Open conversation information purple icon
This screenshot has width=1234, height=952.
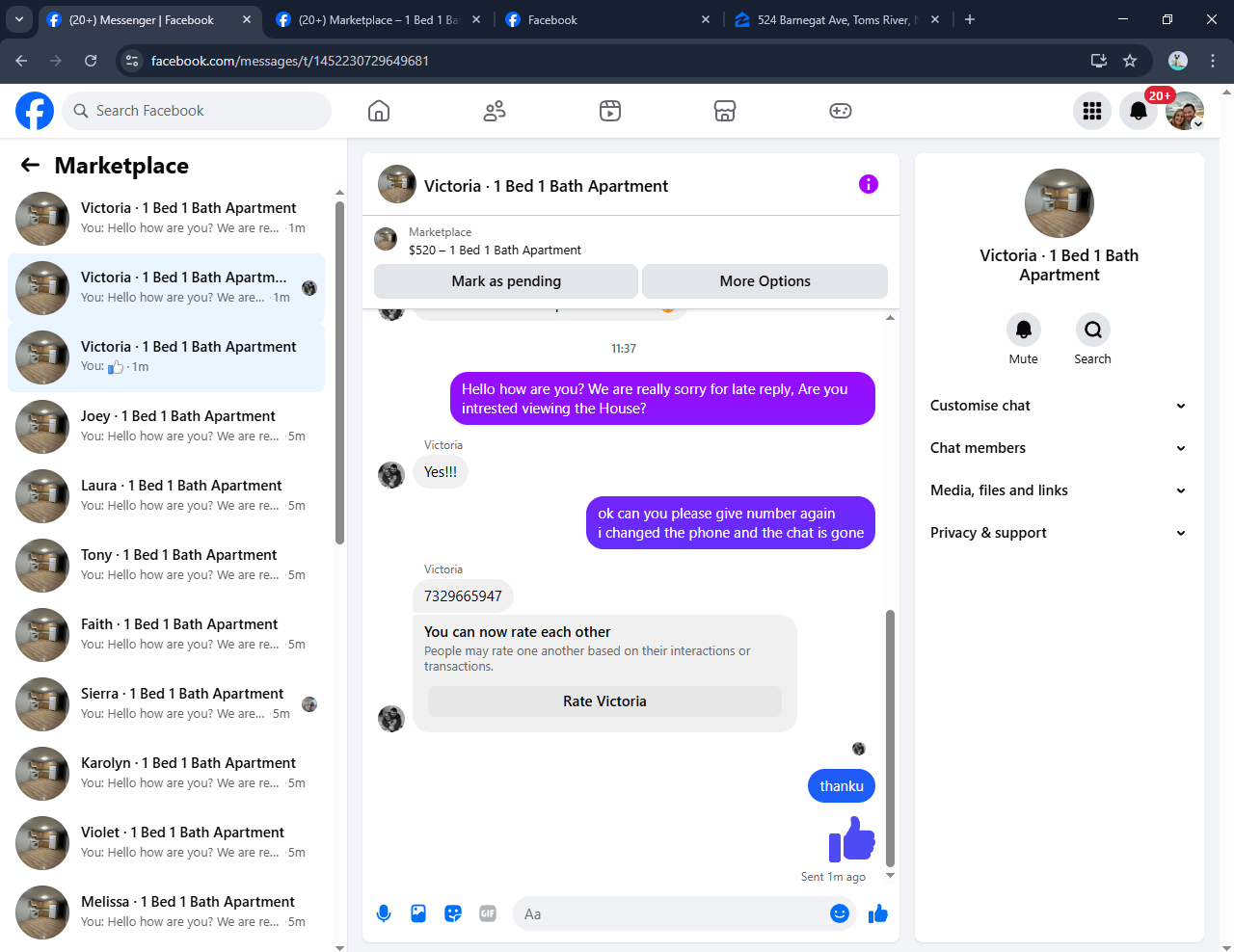click(x=869, y=184)
